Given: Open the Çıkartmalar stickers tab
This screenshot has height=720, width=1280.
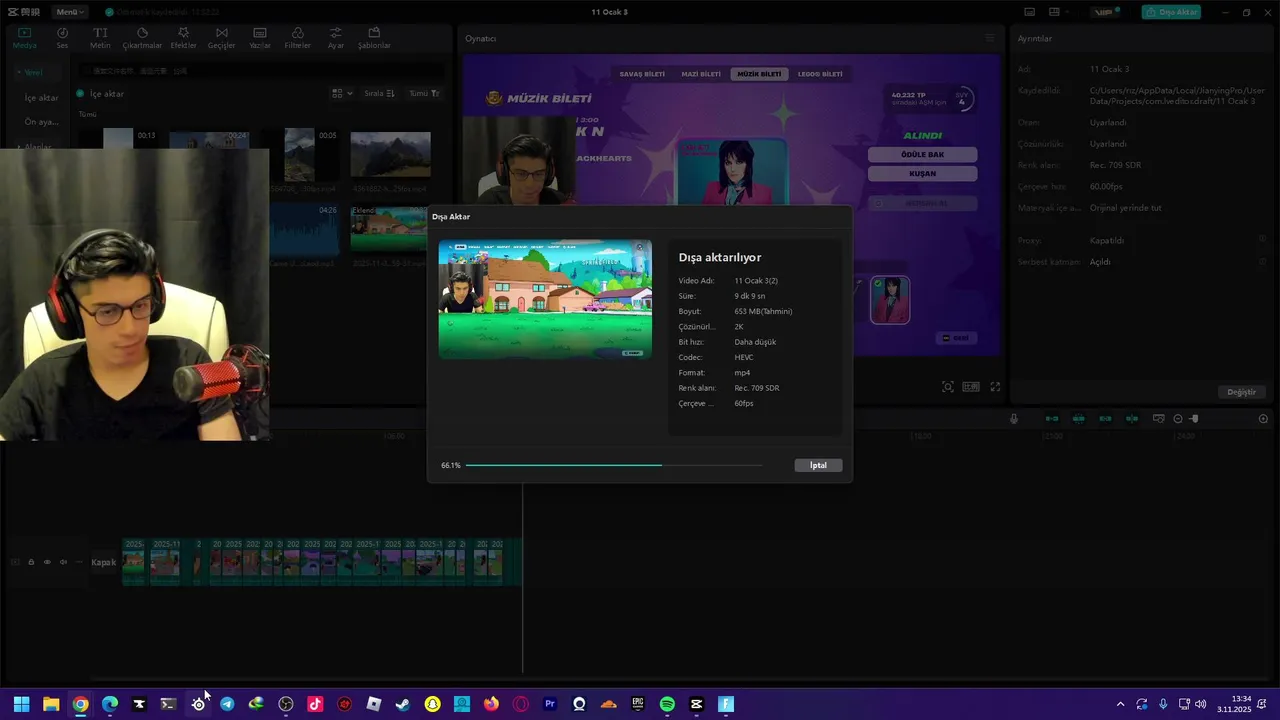Looking at the screenshot, I should [x=142, y=38].
